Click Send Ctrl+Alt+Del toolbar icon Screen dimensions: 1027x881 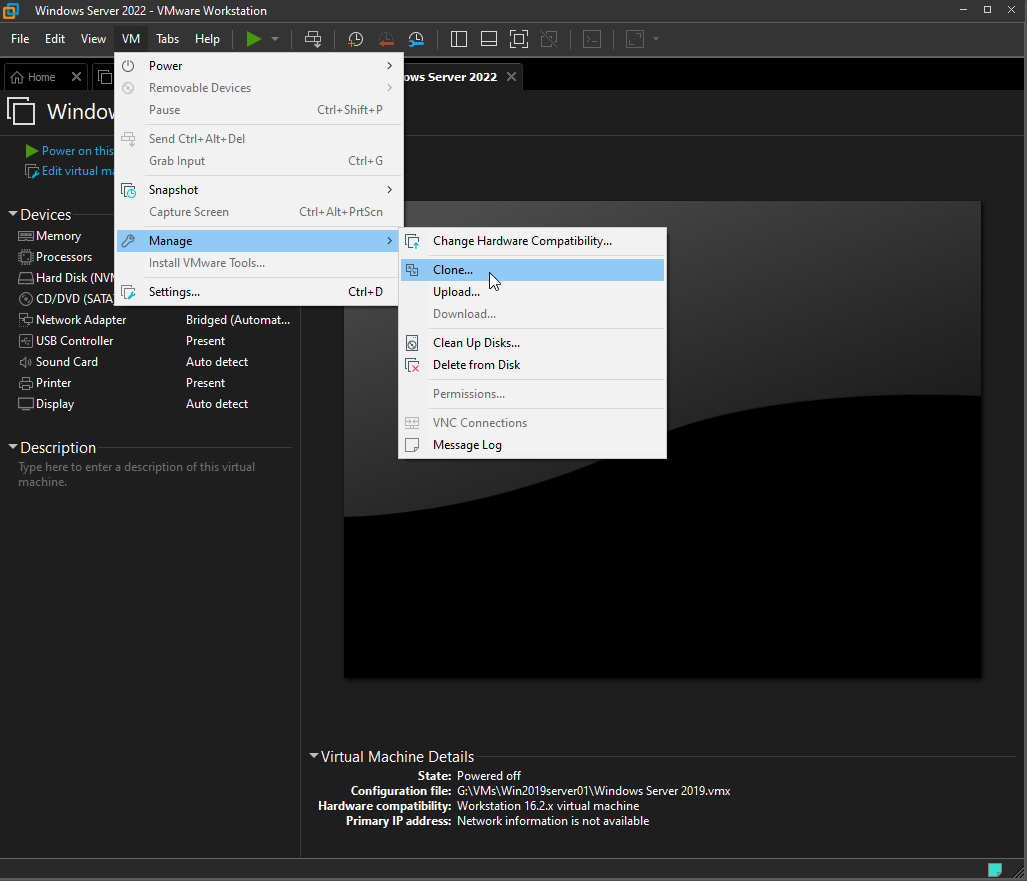click(x=313, y=39)
